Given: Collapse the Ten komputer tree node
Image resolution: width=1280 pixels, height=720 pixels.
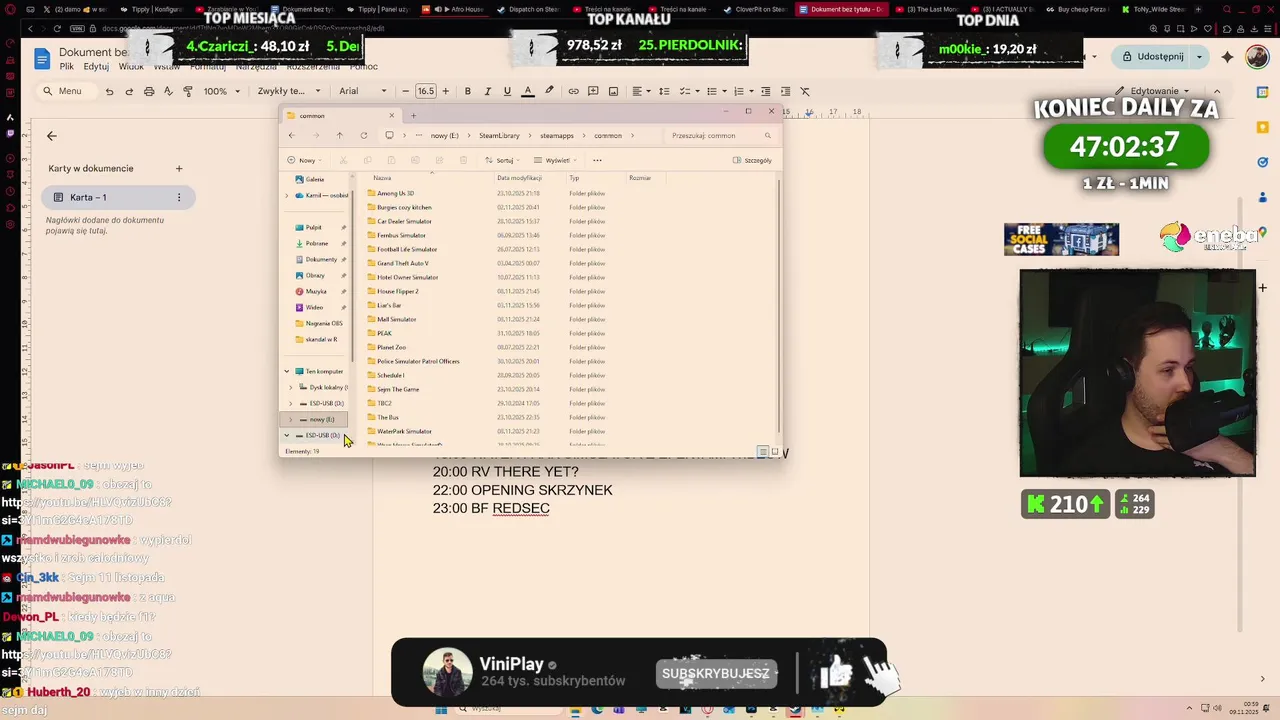Looking at the screenshot, I should (287, 371).
